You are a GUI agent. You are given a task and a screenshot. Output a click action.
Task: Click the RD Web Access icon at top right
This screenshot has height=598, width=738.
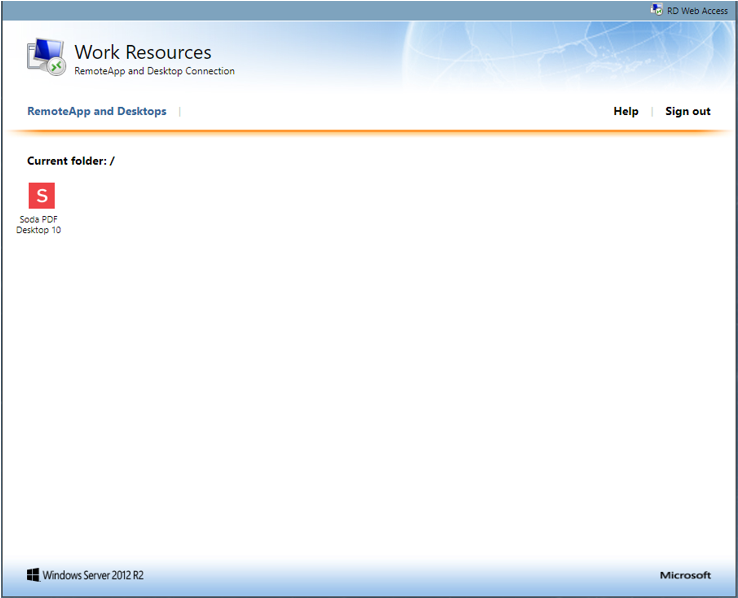tap(657, 9)
